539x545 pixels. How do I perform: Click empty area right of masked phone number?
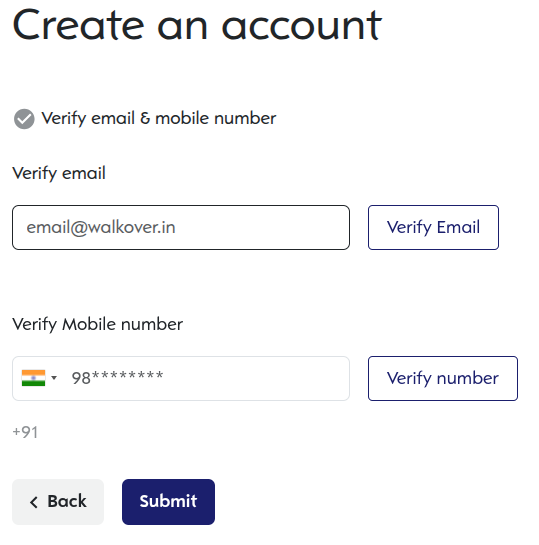(x=257, y=378)
